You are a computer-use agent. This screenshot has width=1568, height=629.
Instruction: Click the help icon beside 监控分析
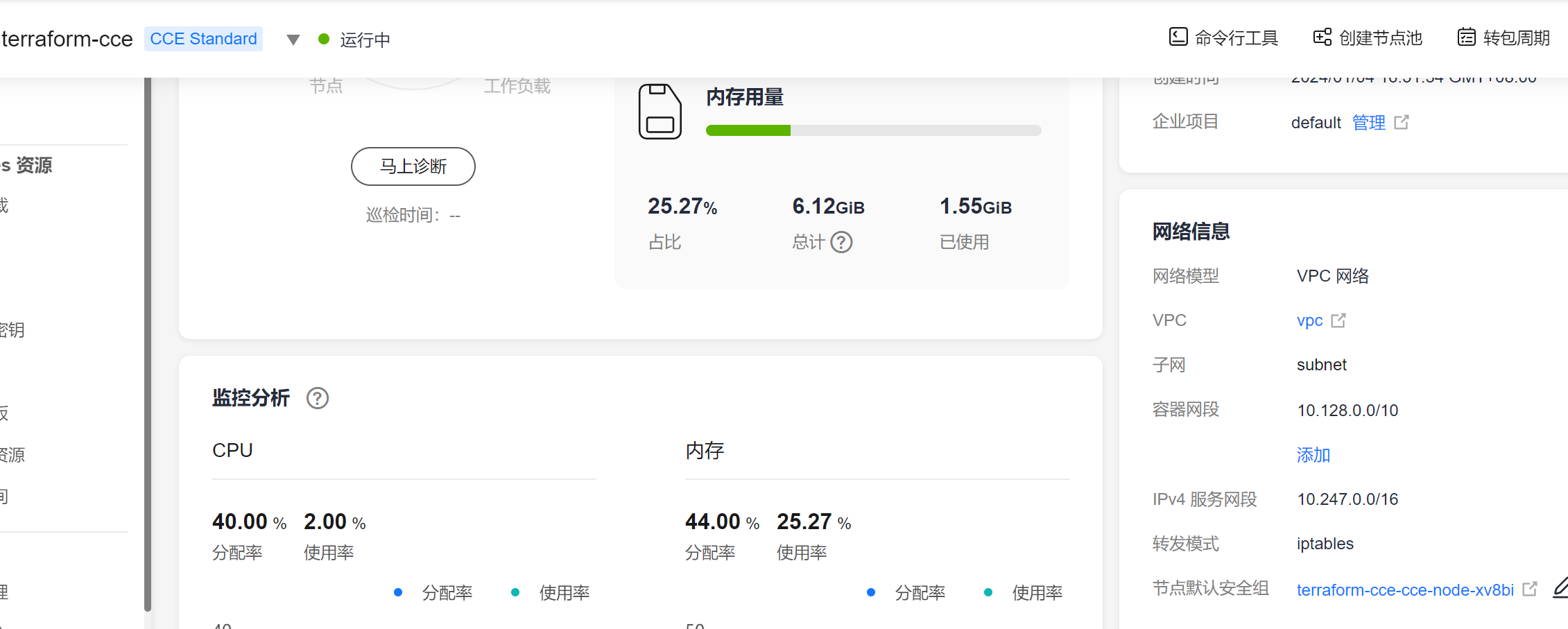pyautogui.click(x=318, y=398)
